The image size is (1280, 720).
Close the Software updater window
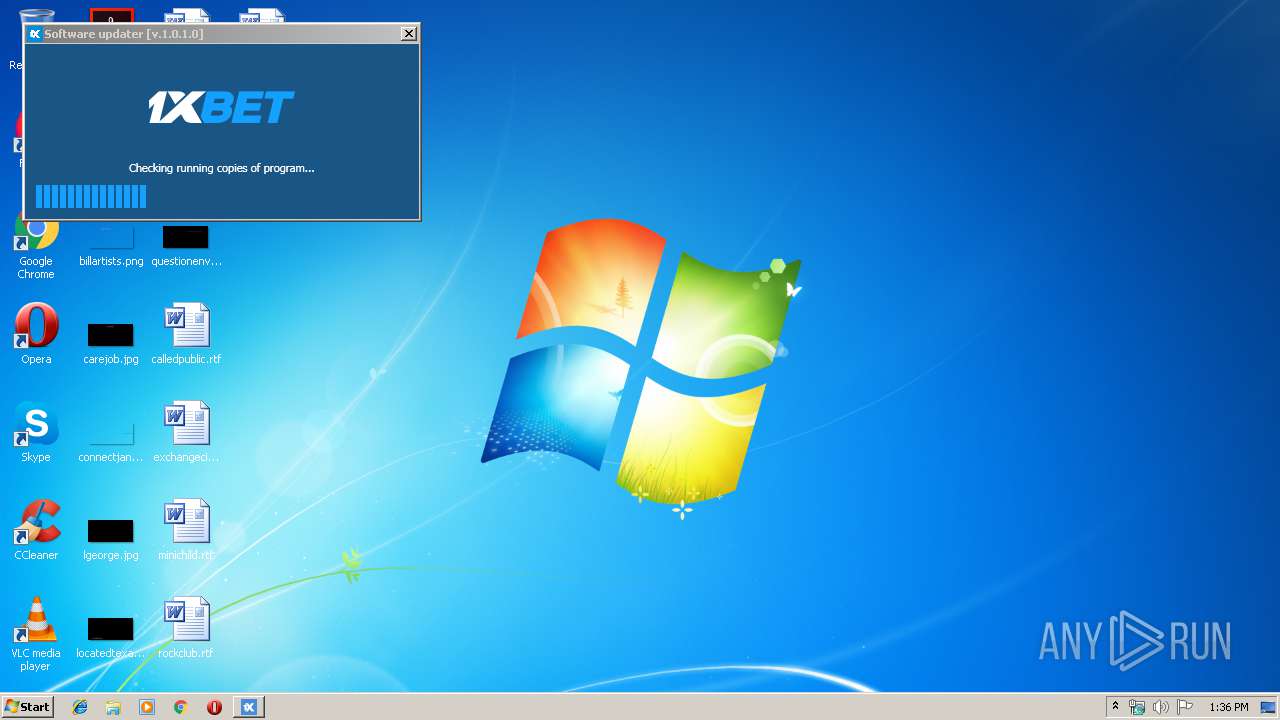(x=408, y=34)
